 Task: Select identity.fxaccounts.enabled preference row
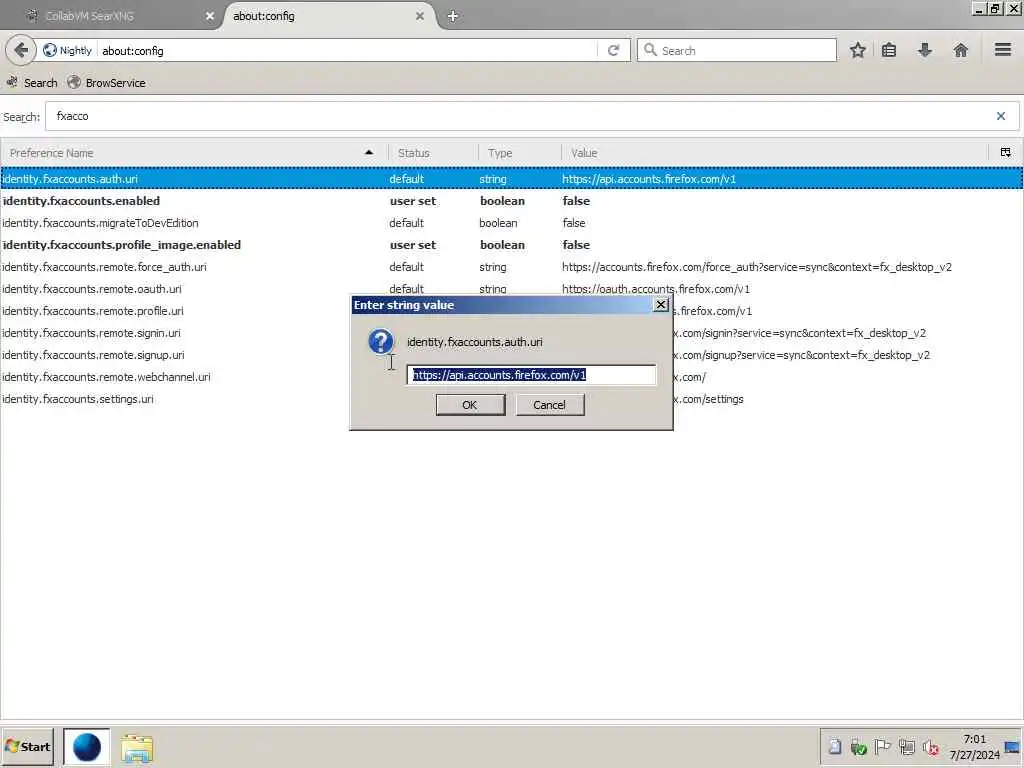click(x=511, y=200)
